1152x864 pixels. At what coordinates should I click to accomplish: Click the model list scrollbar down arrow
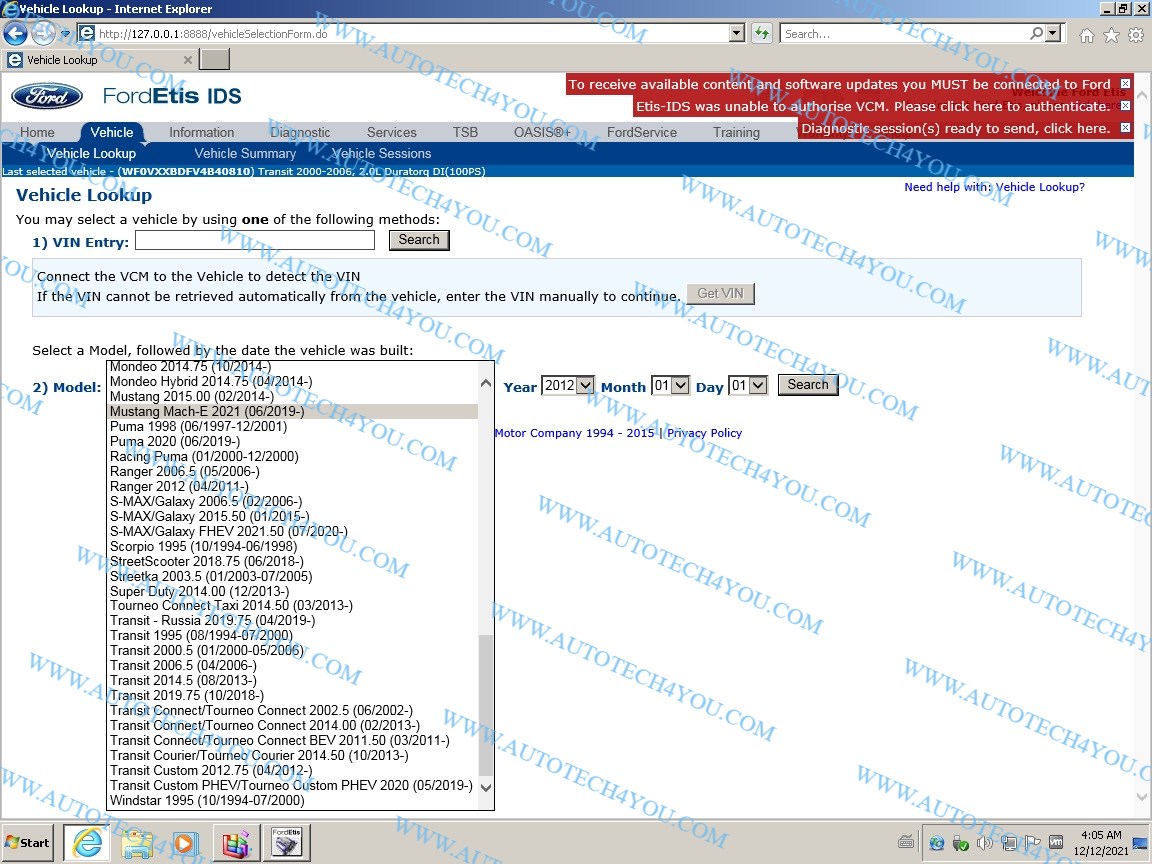[x=486, y=787]
